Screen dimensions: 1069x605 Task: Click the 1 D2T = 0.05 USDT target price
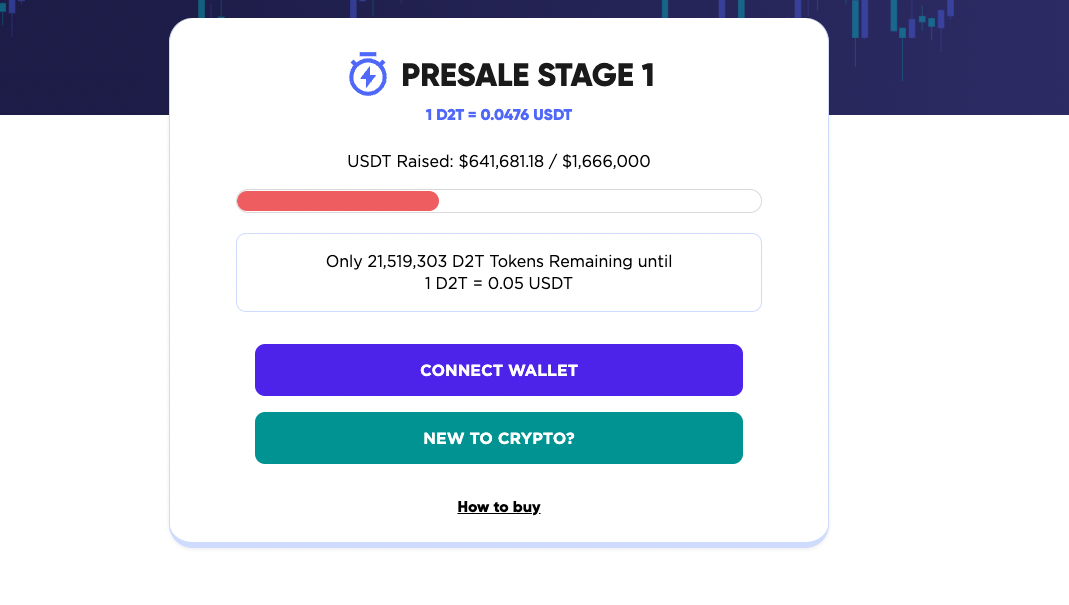(499, 283)
